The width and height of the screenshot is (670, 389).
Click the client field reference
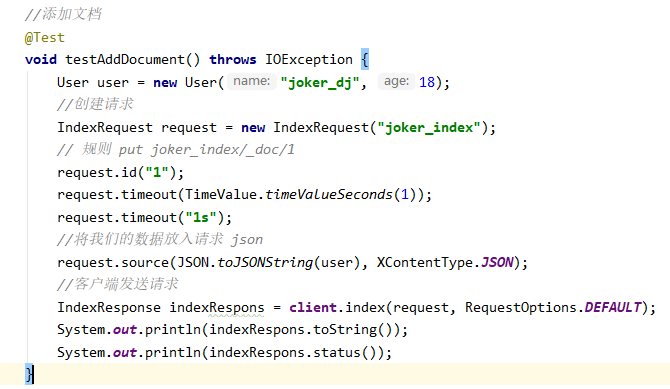(x=313, y=308)
